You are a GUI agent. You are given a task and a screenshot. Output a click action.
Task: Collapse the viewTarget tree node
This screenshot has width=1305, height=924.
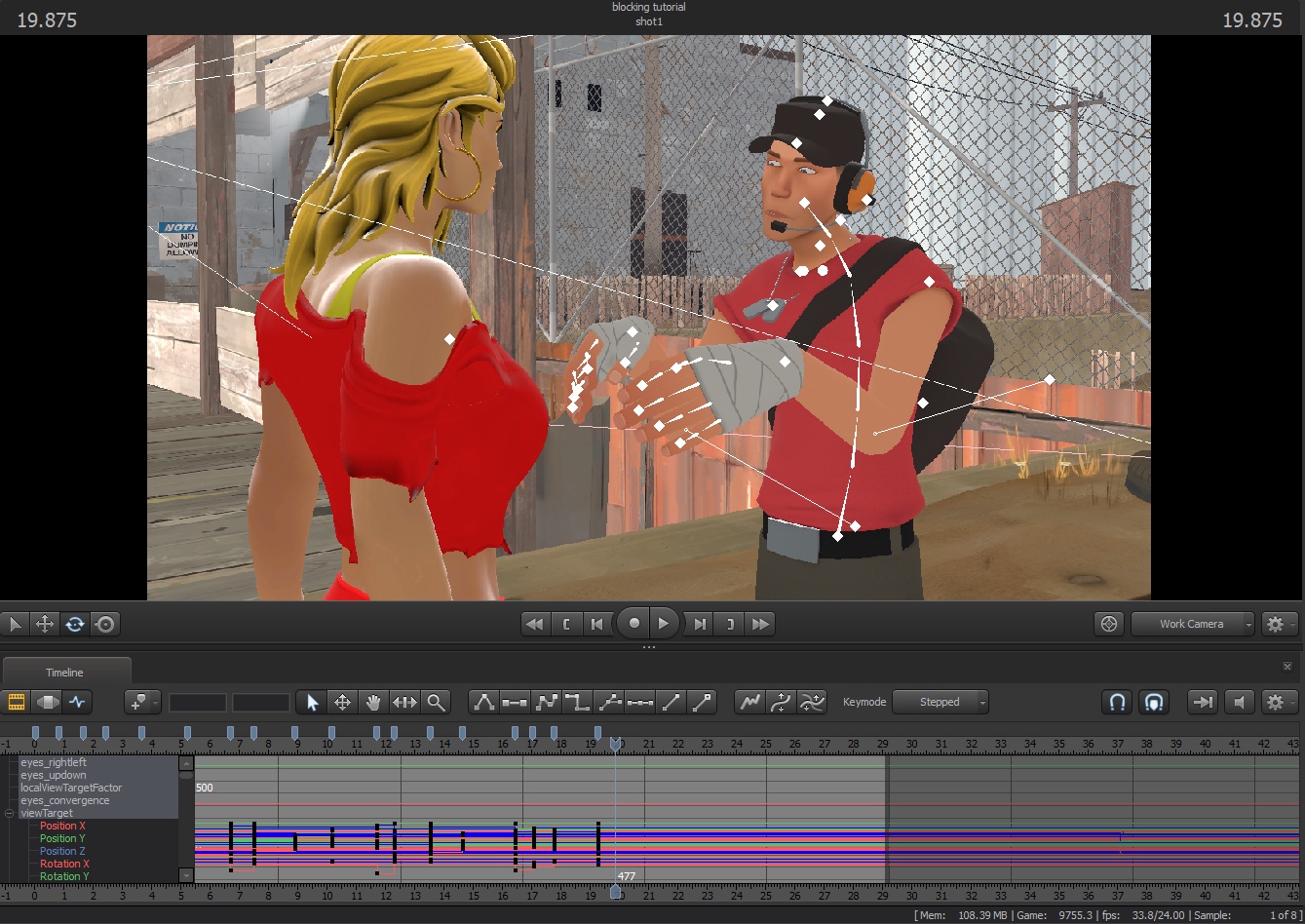point(10,813)
